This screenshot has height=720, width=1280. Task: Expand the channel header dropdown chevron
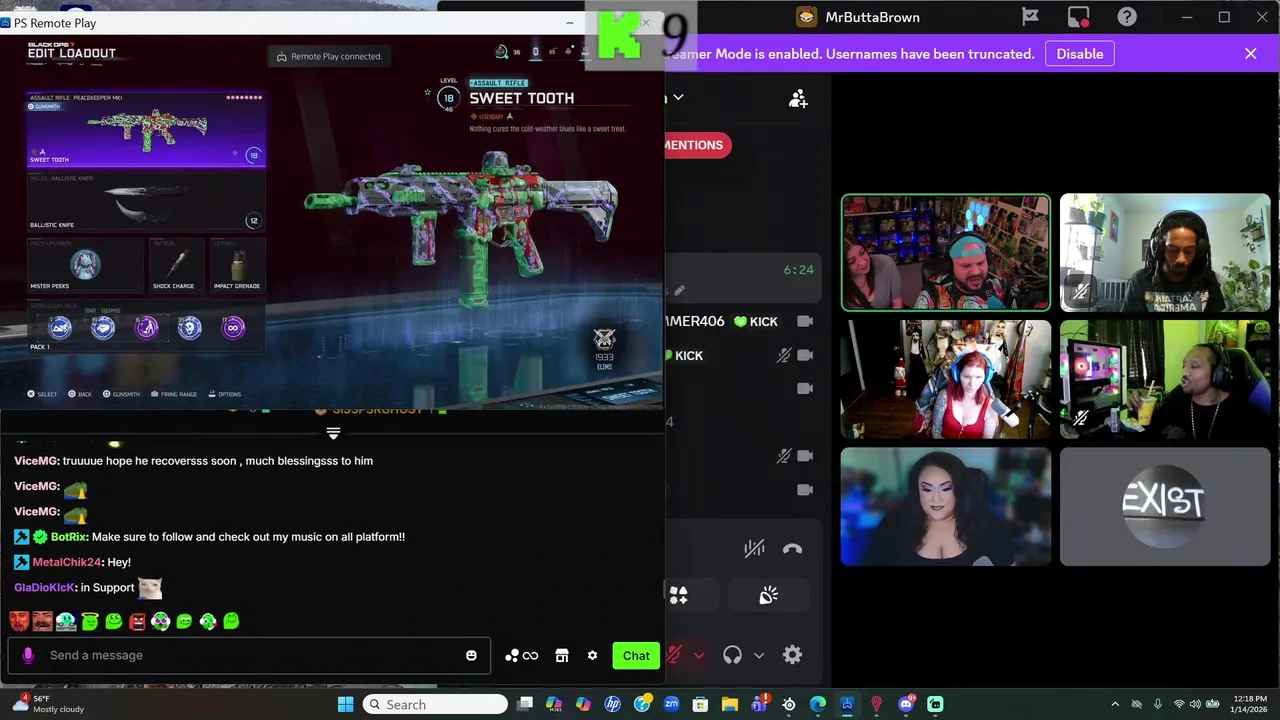click(678, 97)
